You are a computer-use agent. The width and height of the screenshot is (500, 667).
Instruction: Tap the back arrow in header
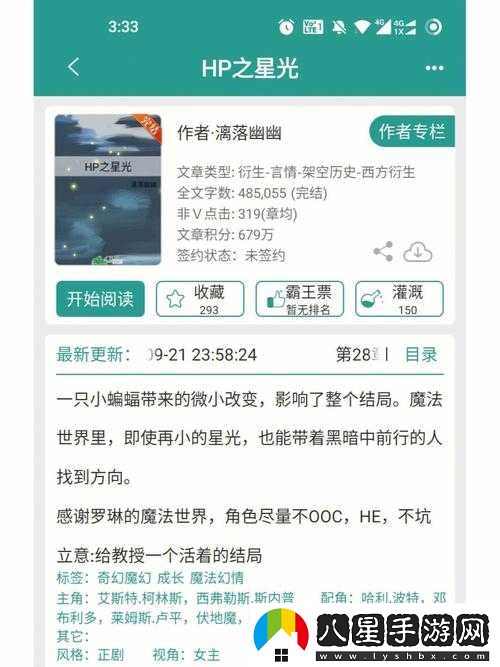(74, 67)
